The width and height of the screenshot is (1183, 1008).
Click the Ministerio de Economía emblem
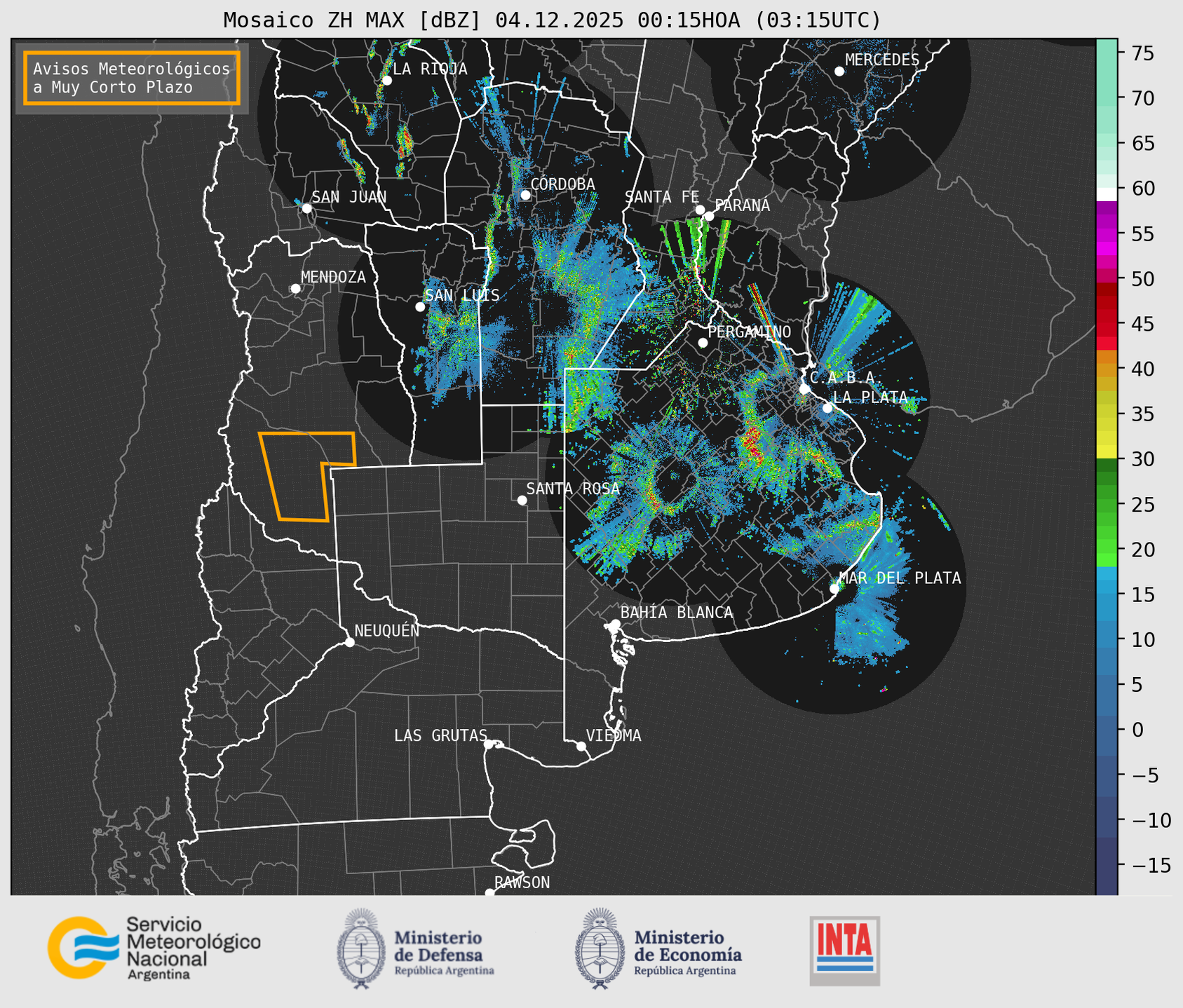(599, 948)
